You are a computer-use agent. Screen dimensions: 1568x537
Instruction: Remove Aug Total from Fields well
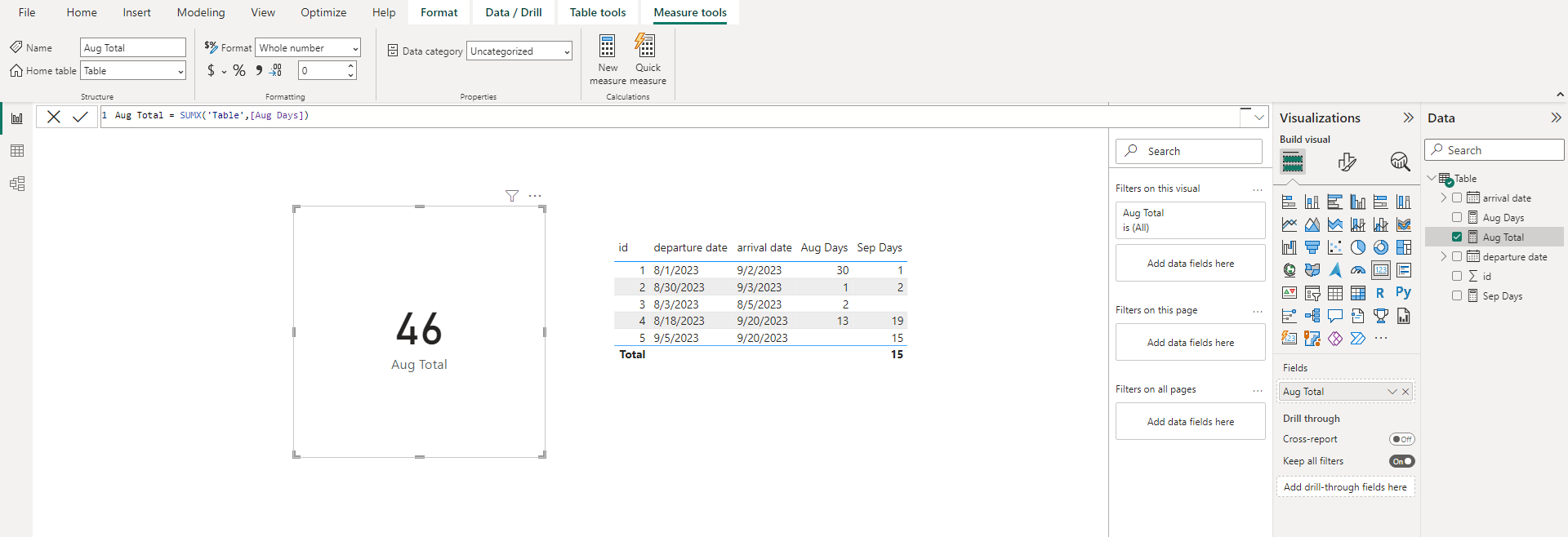(x=1405, y=392)
